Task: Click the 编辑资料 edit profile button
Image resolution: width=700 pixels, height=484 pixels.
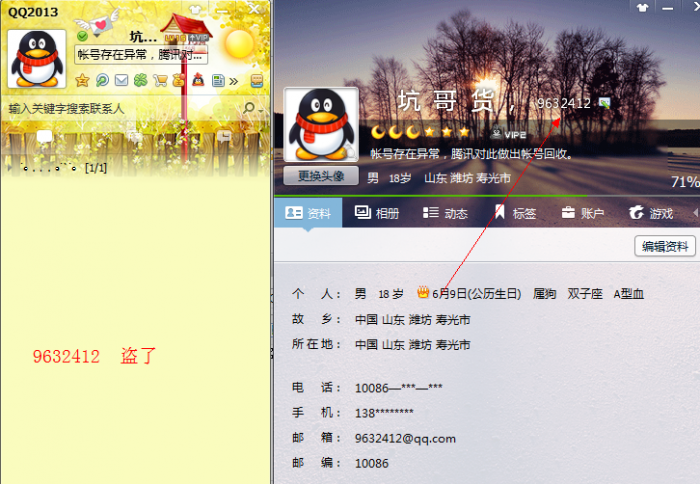Action: (x=665, y=246)
